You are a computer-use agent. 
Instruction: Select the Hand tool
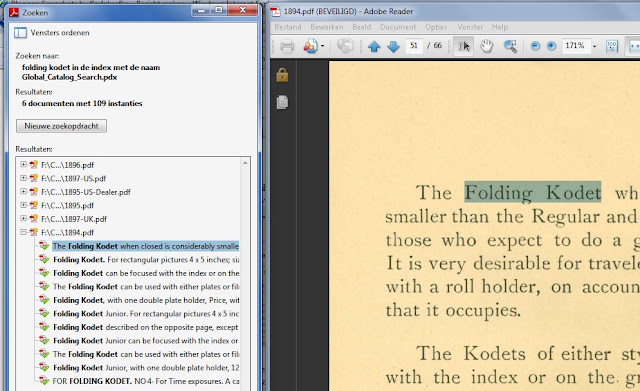487,46
